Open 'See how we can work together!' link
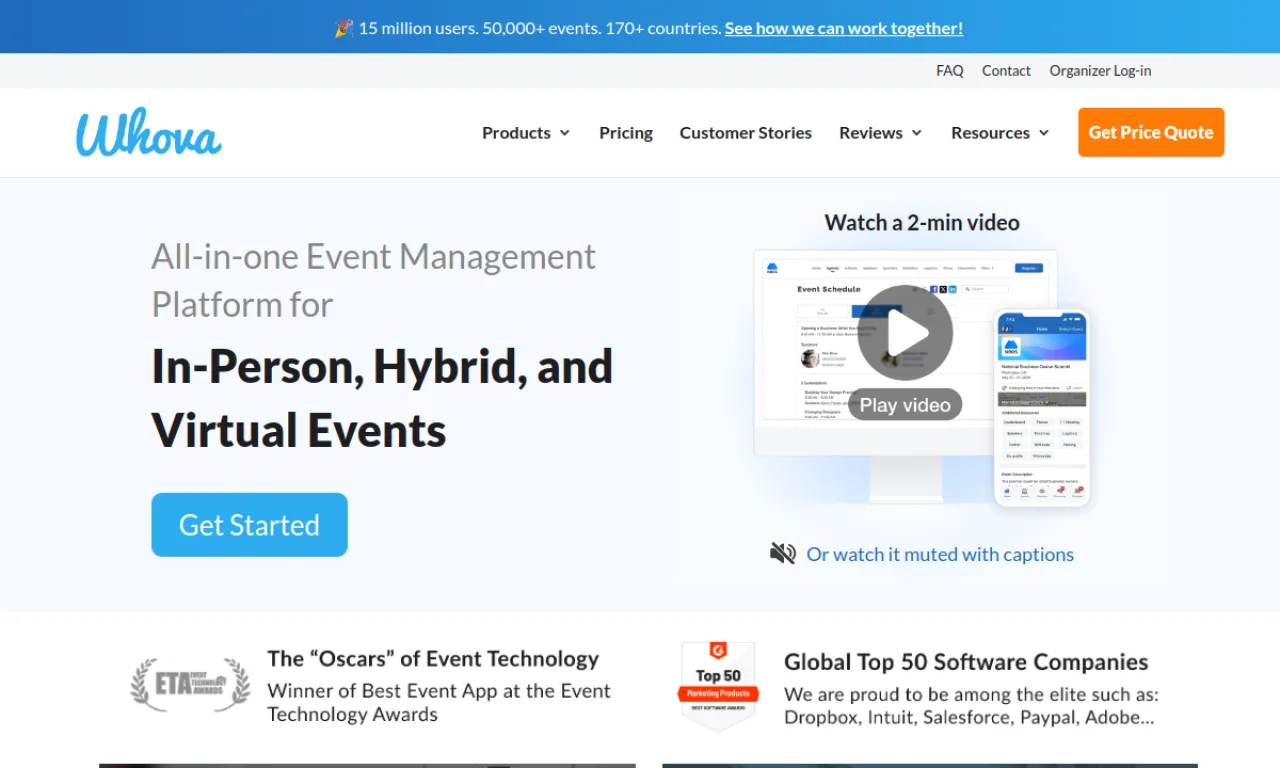This screenshot has width=1280, height=768. 844,28
